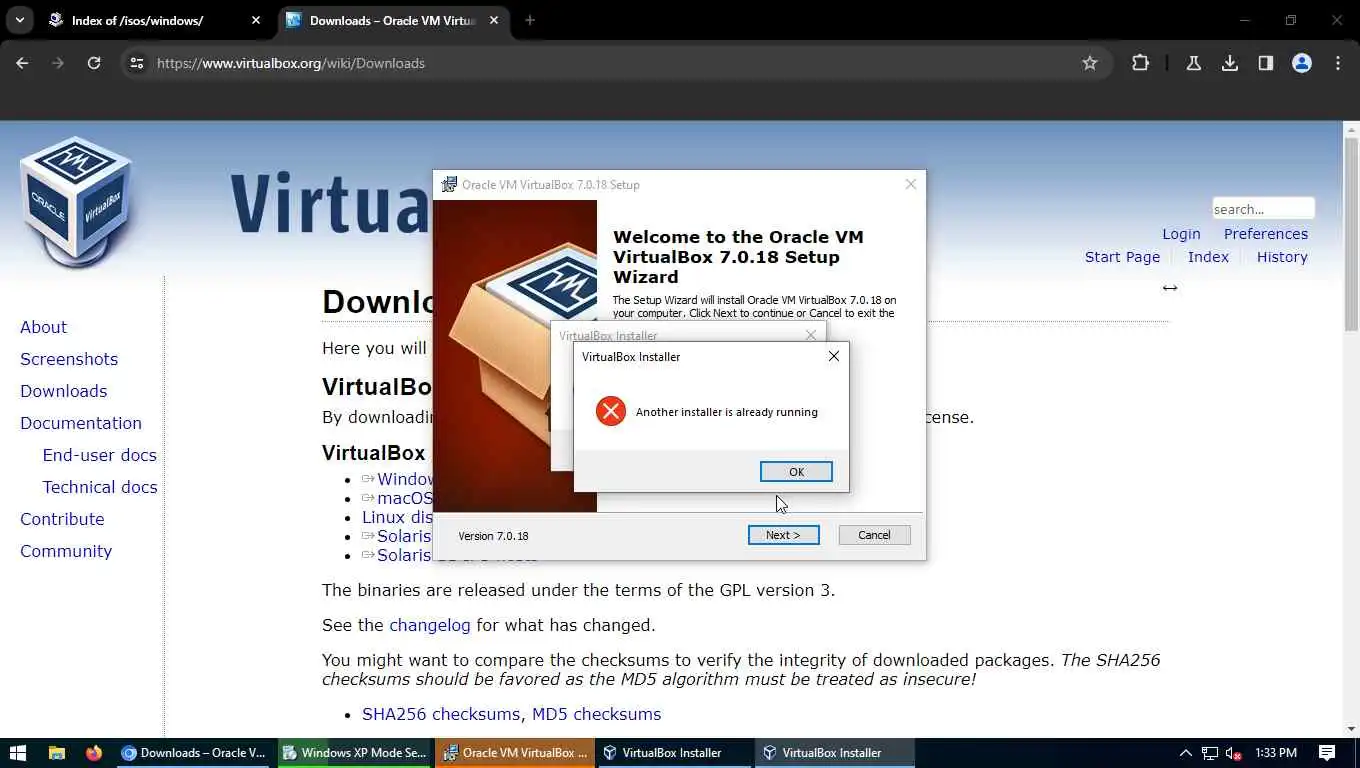The height and width of the screenshot is (768, 1360).
Task: Click the page width toggle arrow icon
Action: coord(1170,288)
